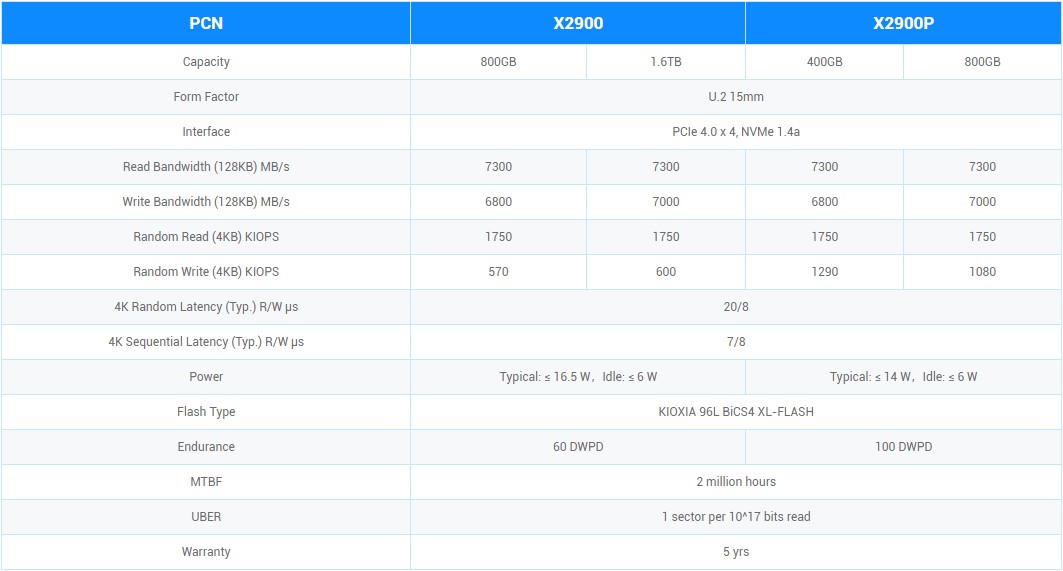Click the Flash Type label
Image resolution: width=1063 pixels, height=571 pixels.
pos(206,412)
